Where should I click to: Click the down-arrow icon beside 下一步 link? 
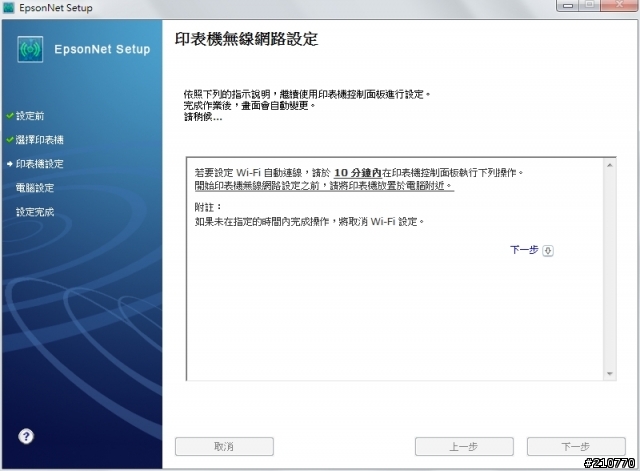click(x=548, y=251)
